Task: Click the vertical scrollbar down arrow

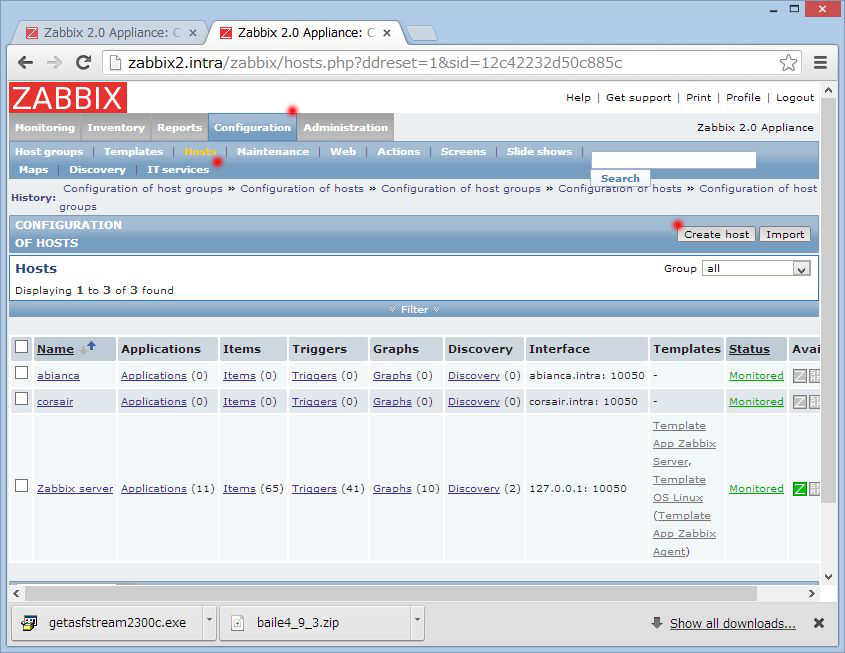Action: pos(828,576)
